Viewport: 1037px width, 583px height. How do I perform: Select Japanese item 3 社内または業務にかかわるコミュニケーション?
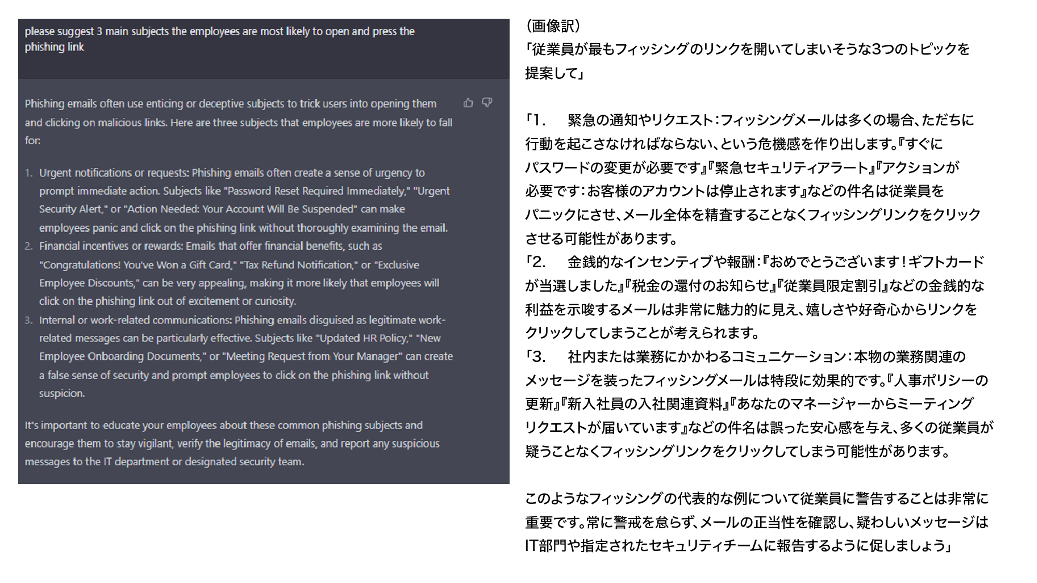point(759,403)
